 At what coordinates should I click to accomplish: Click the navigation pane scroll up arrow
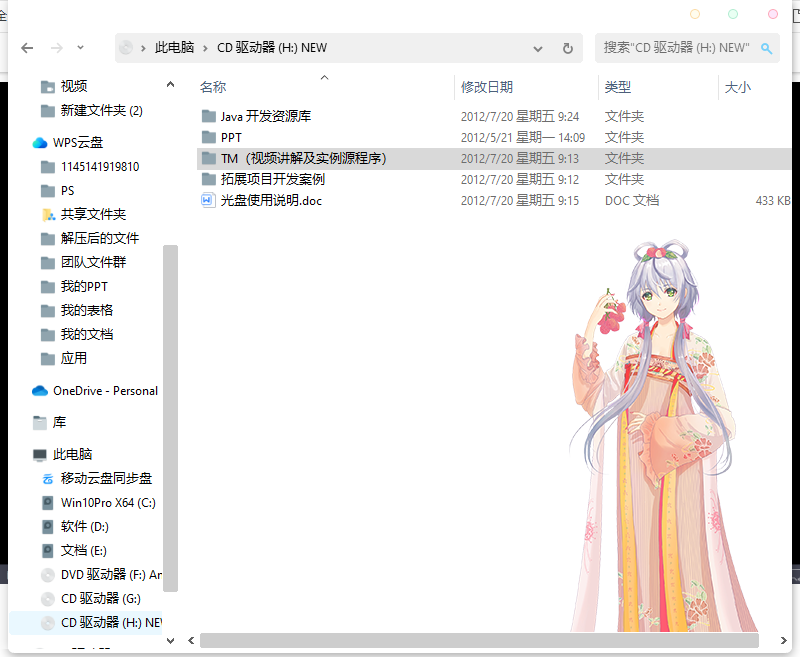coord(170,84)
